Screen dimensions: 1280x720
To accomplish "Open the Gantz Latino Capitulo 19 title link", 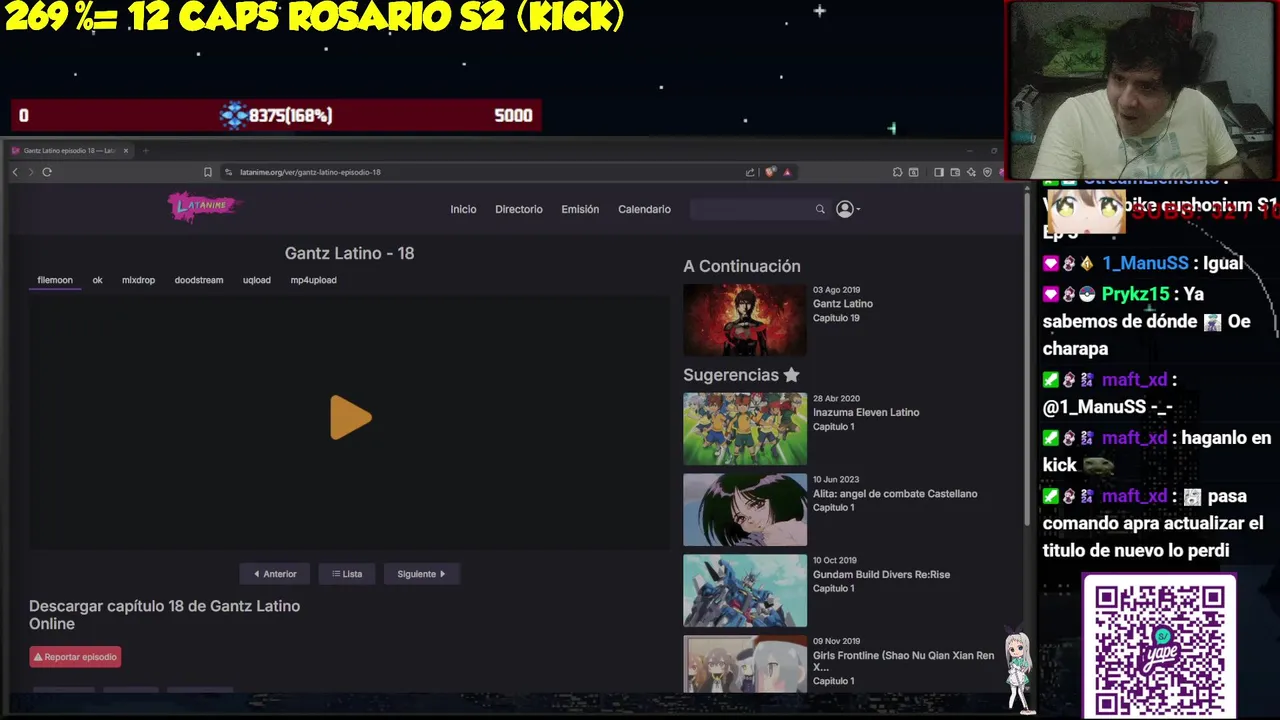I will click(x=843, y=304).
